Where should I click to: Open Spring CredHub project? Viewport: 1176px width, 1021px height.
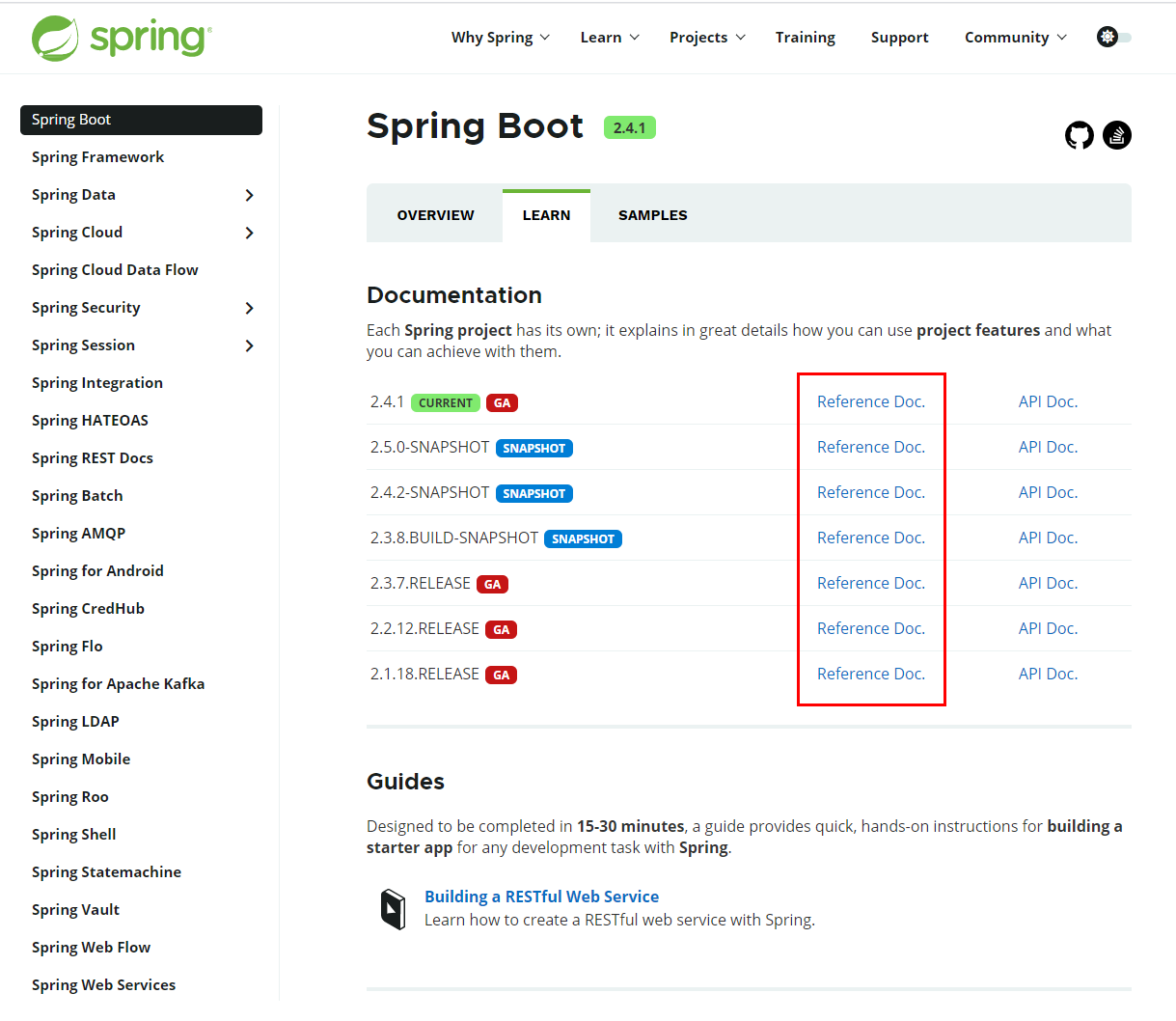(x=88, y=609)
